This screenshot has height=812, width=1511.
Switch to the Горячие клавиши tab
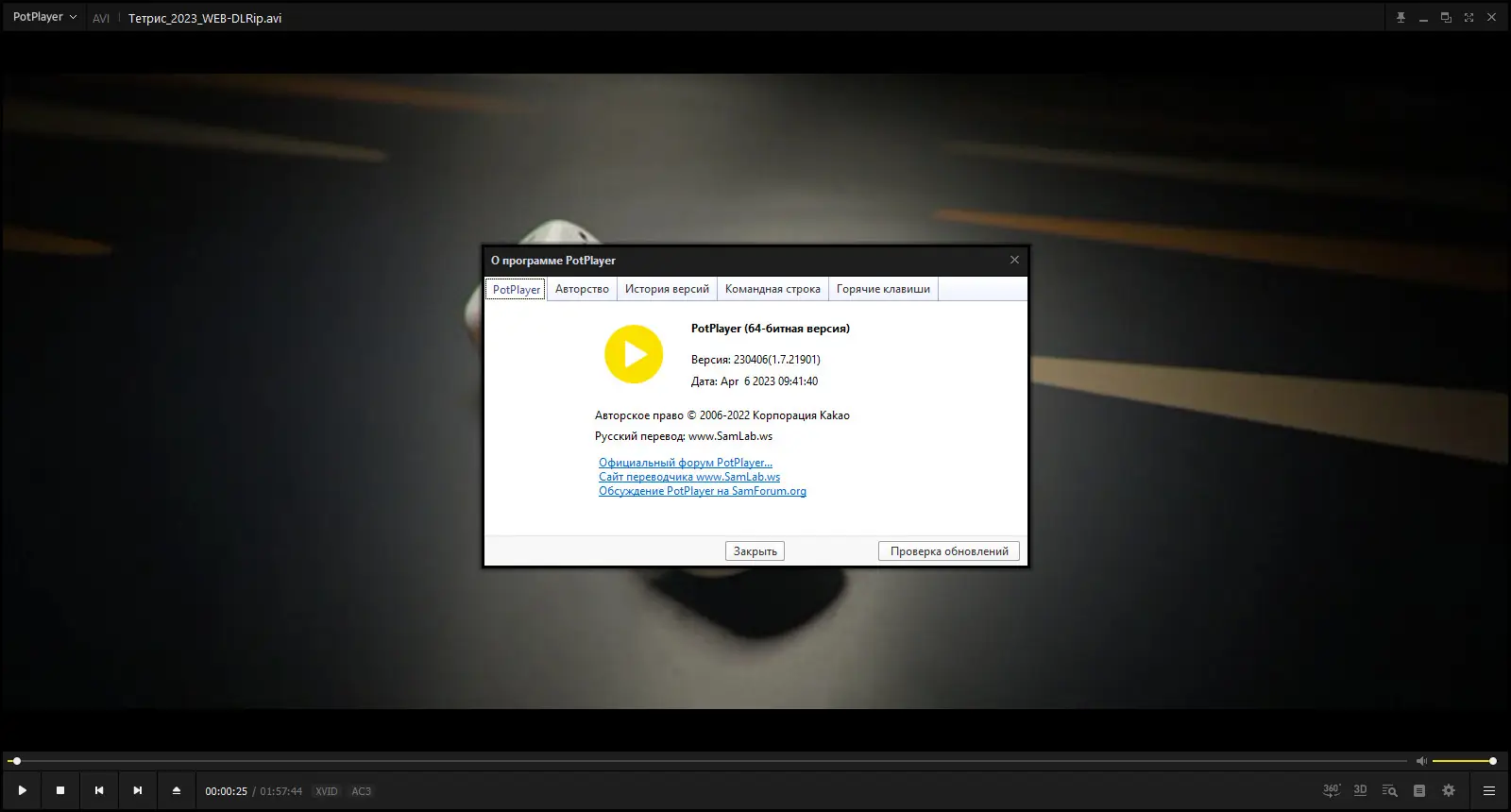pos(883,289)
